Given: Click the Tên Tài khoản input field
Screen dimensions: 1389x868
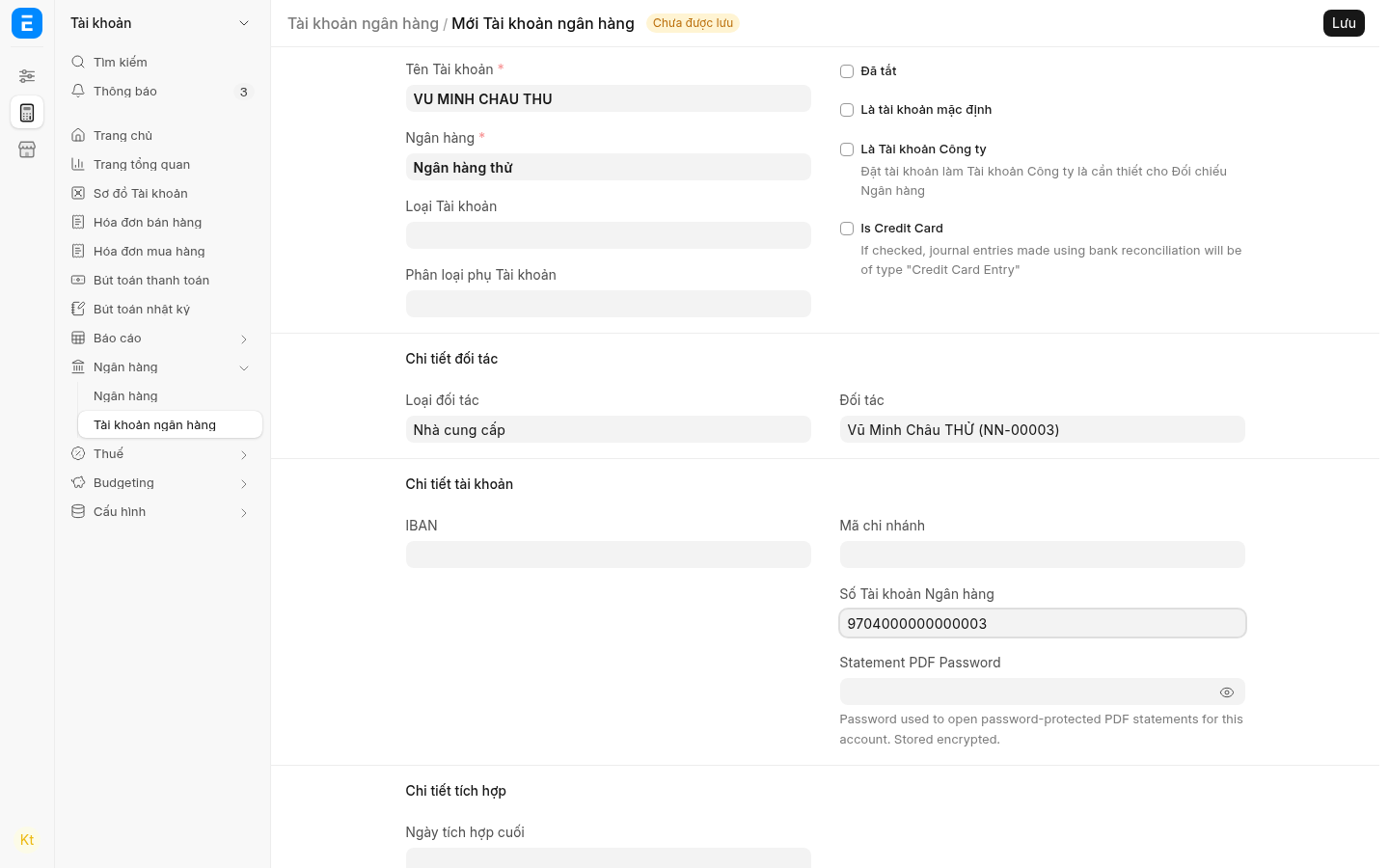Looking at the screenshot, I should coord(608,98).
